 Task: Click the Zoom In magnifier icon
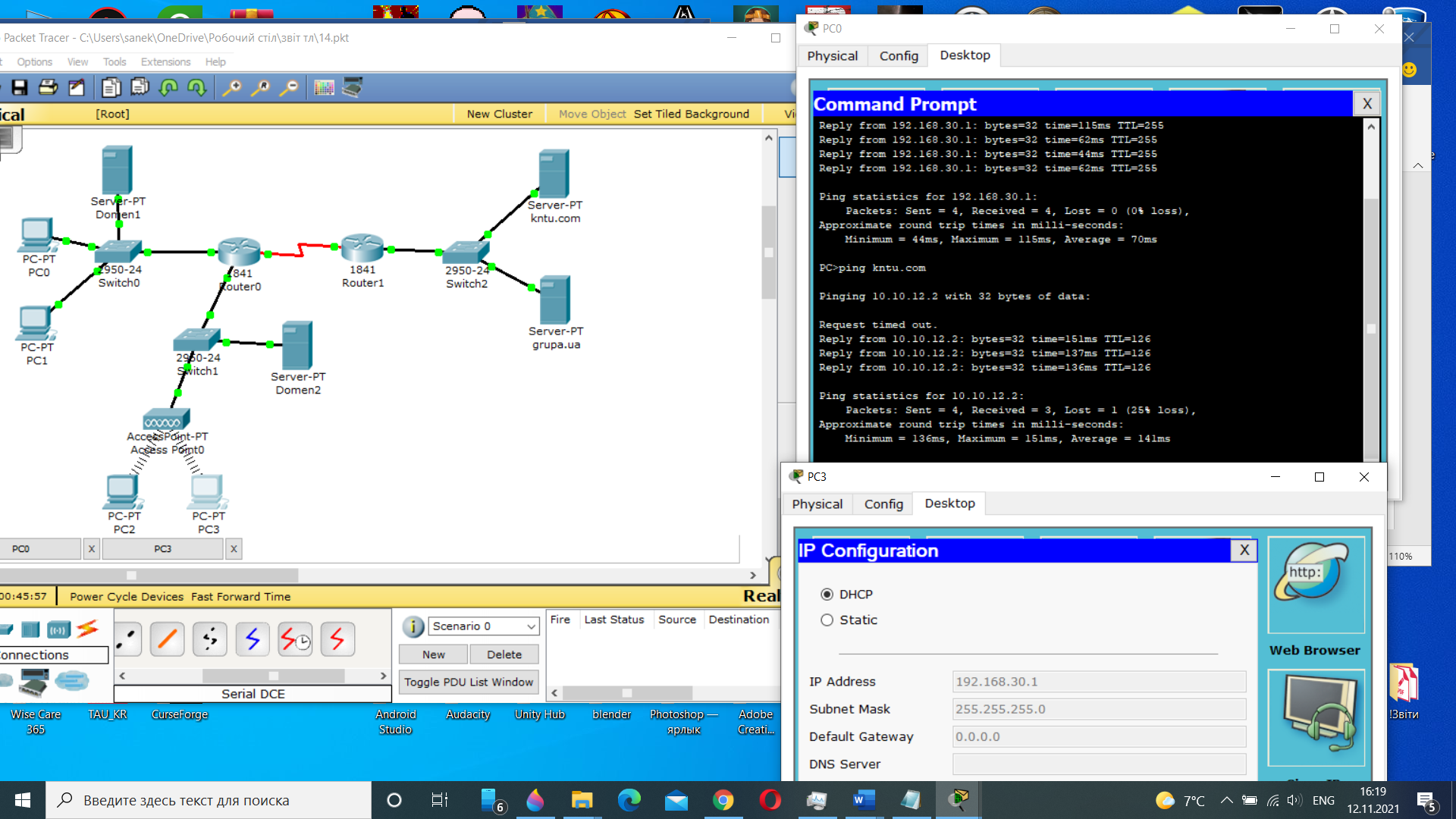(x=231, y=88)
